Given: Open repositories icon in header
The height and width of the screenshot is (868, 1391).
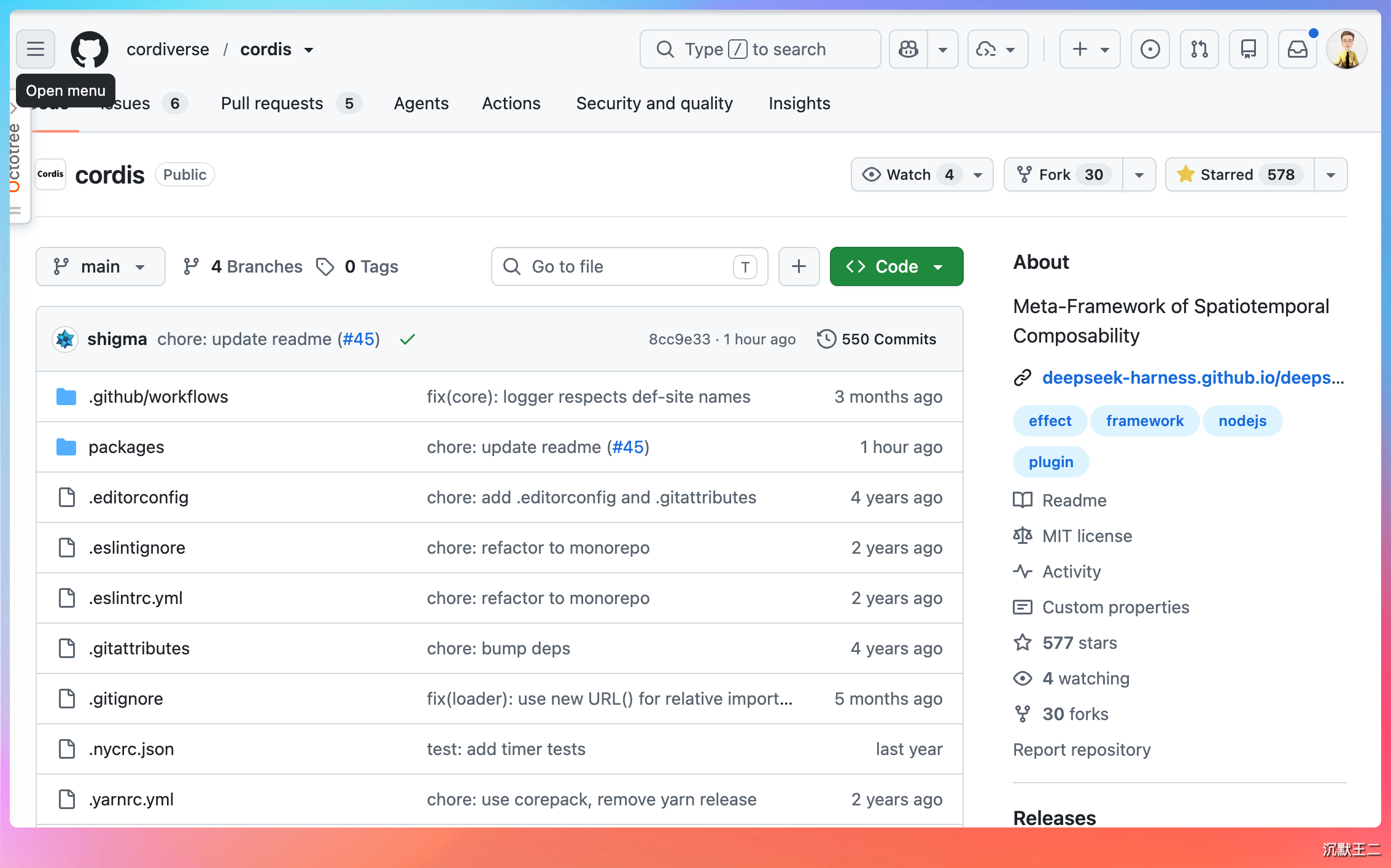Looking at the screenshot, I should [x=1248, y=49].
